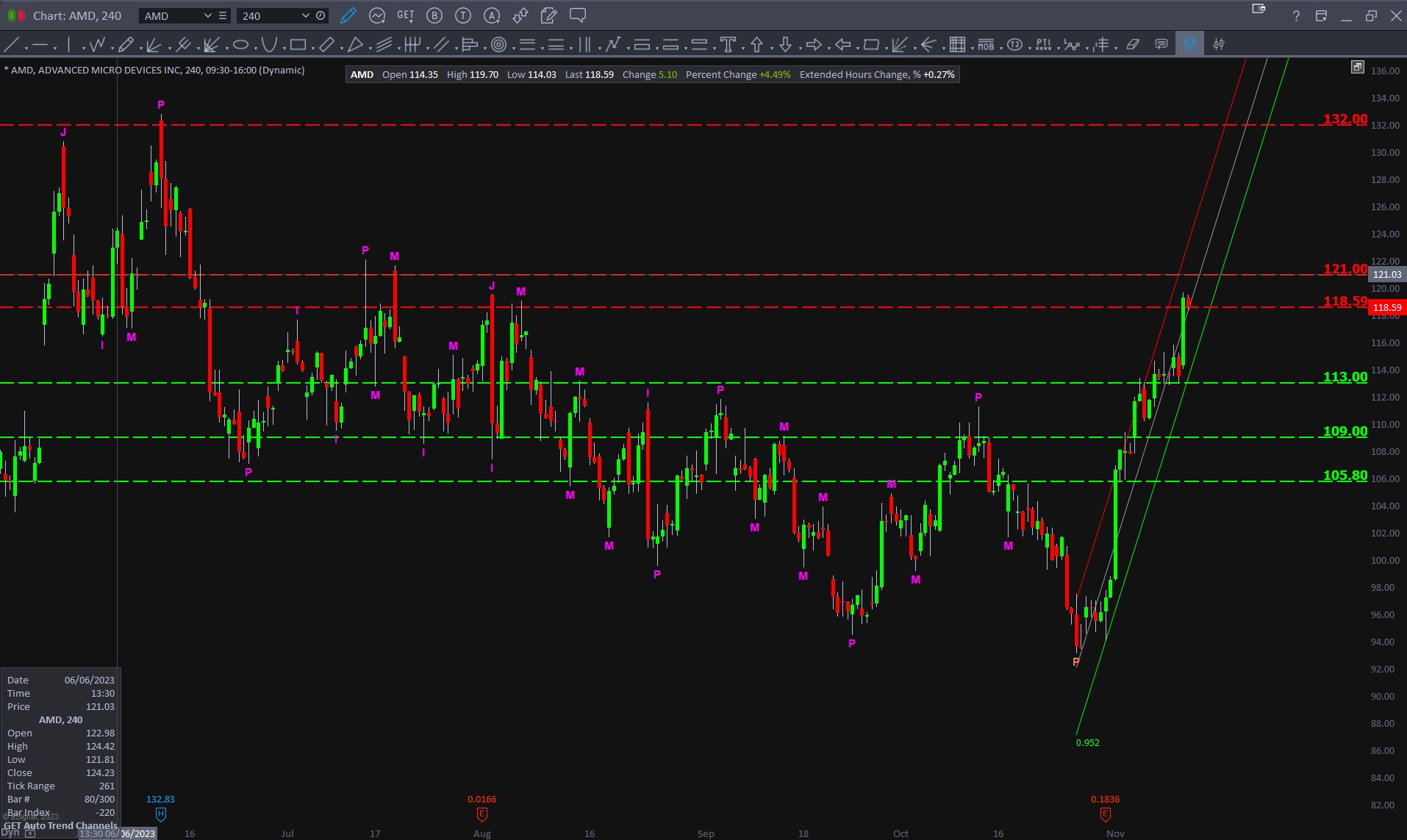The height and width of the screenshot is (840, 1407).
Task: Select the up arrow marker tool
Action: coord(756,45)
